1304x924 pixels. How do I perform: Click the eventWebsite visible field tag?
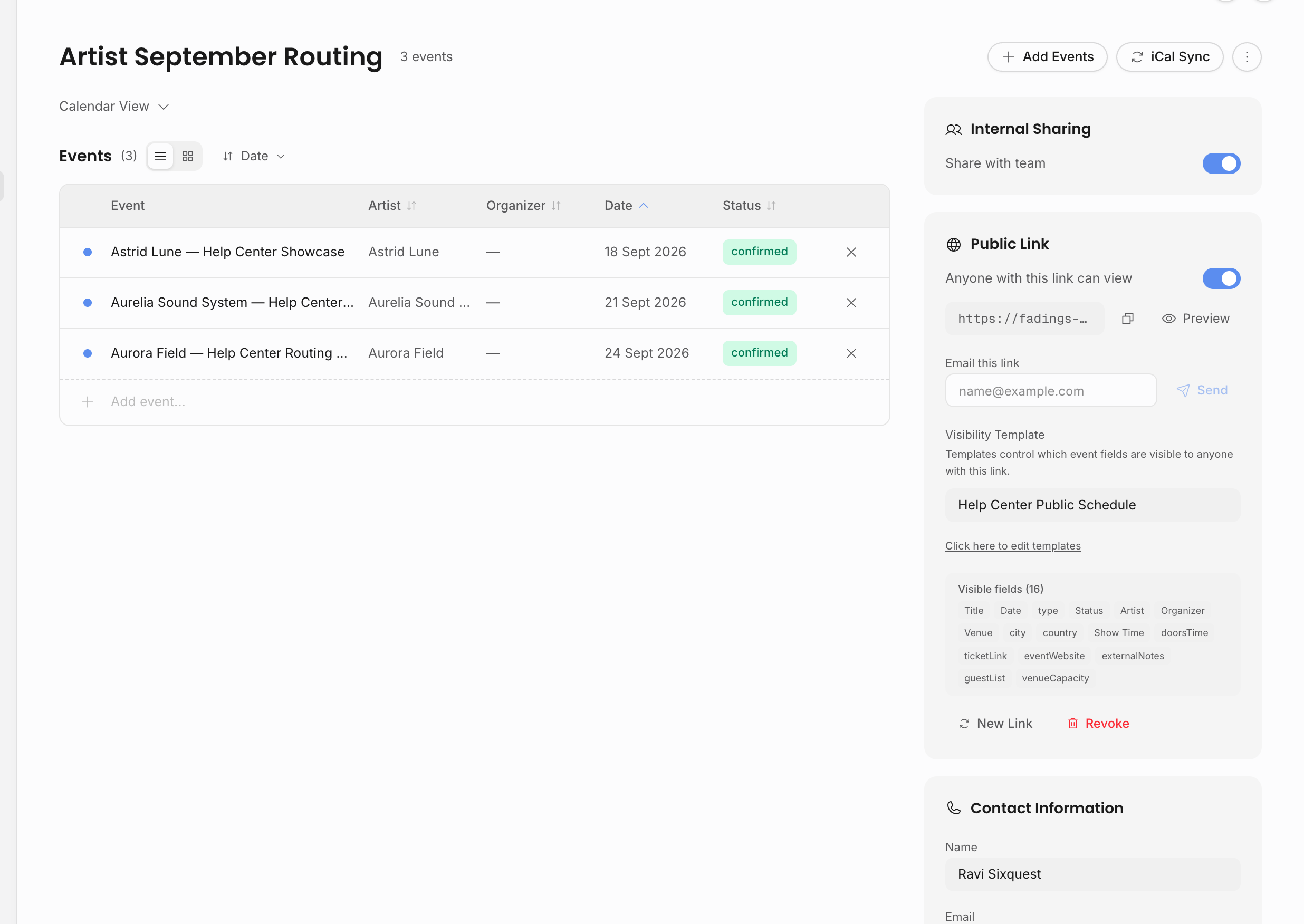(x=1053, y=656)
